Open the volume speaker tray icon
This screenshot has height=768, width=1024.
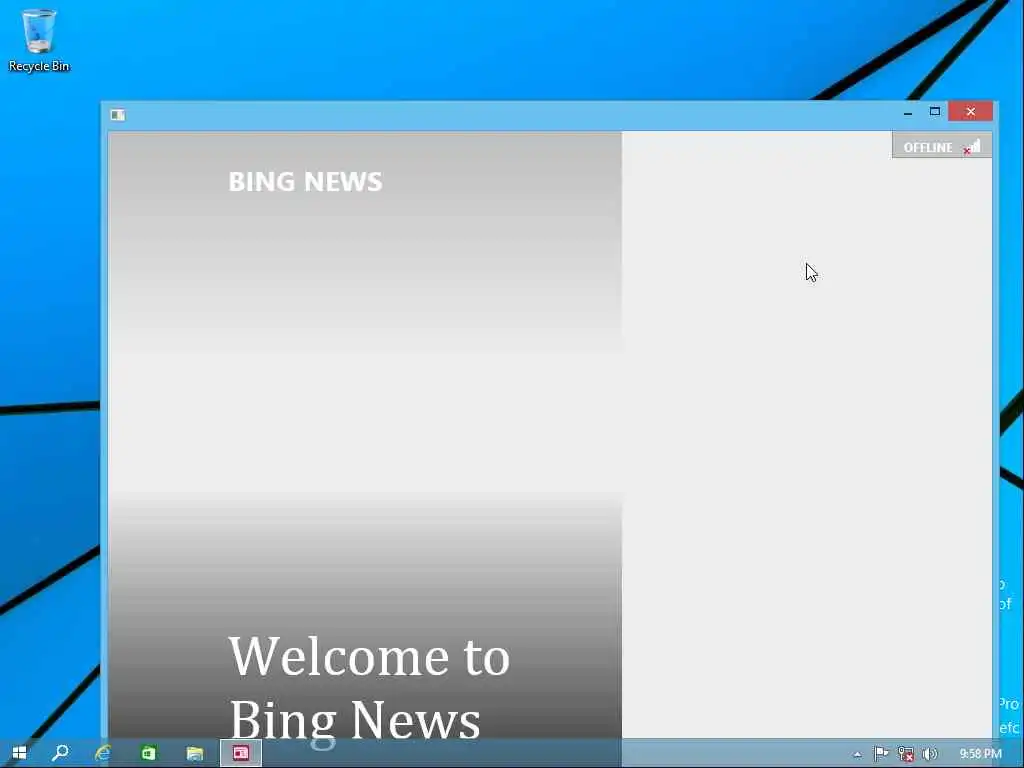coord(930,754)
